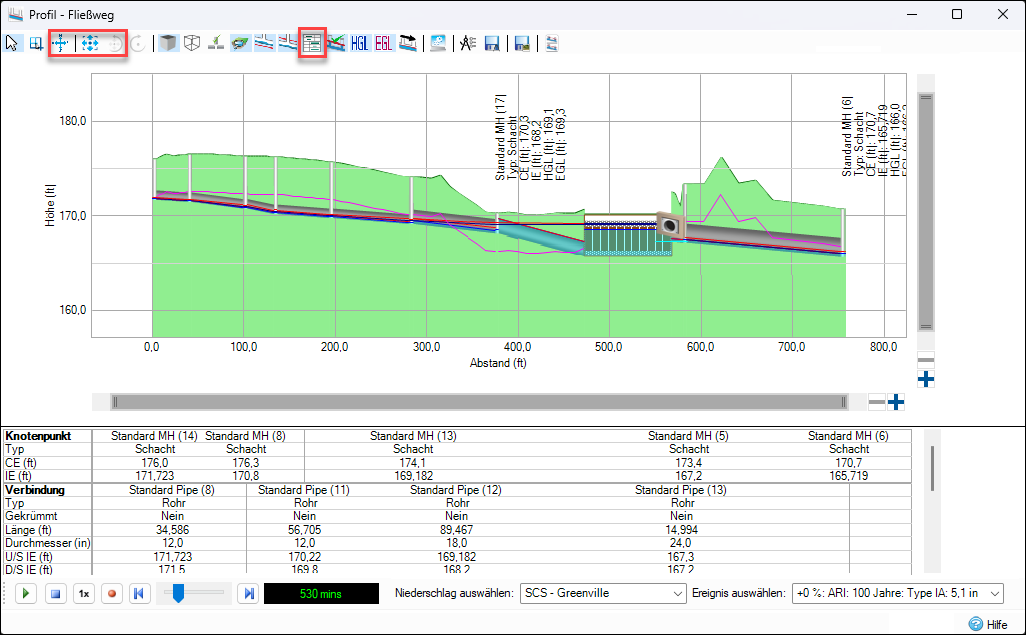This screenshot has height=635, width=1026.
Task: Select Standard MH (5) column header
Action: coord(688,436)
